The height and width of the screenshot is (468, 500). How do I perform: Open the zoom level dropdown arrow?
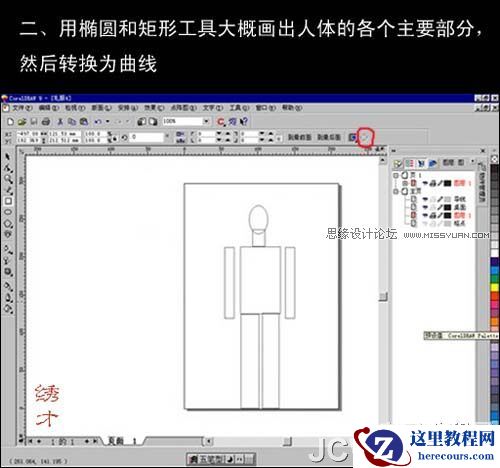(x=206, y=121)
